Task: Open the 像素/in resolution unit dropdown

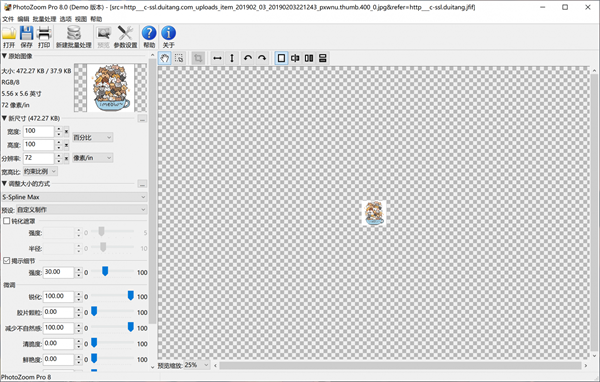Action: pyautogui.click(x=93, y=158)
